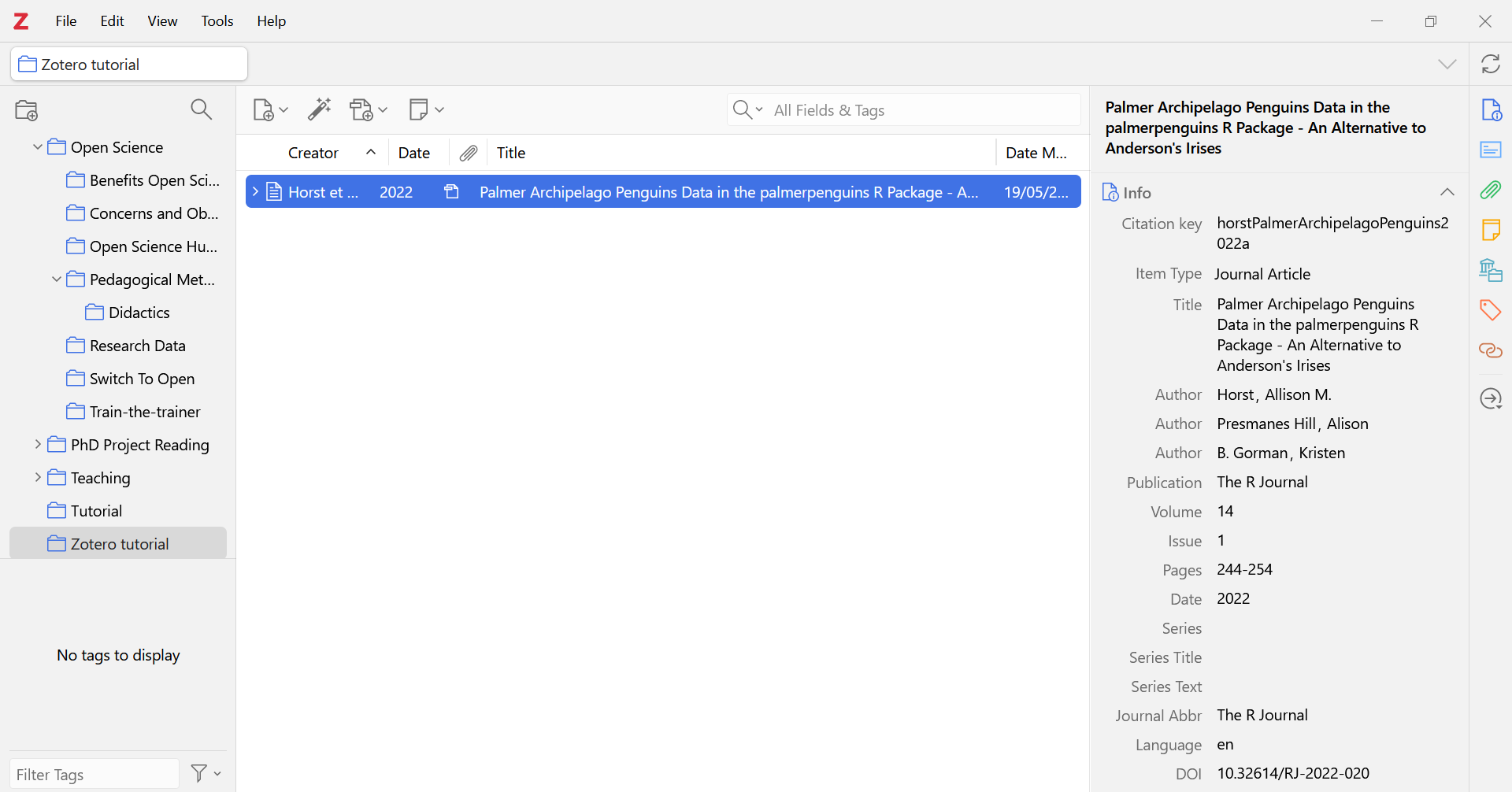The width and height of the screenshot is (1512, 792).
Task: Sort items by Creator column
Action: coord(313,153)
